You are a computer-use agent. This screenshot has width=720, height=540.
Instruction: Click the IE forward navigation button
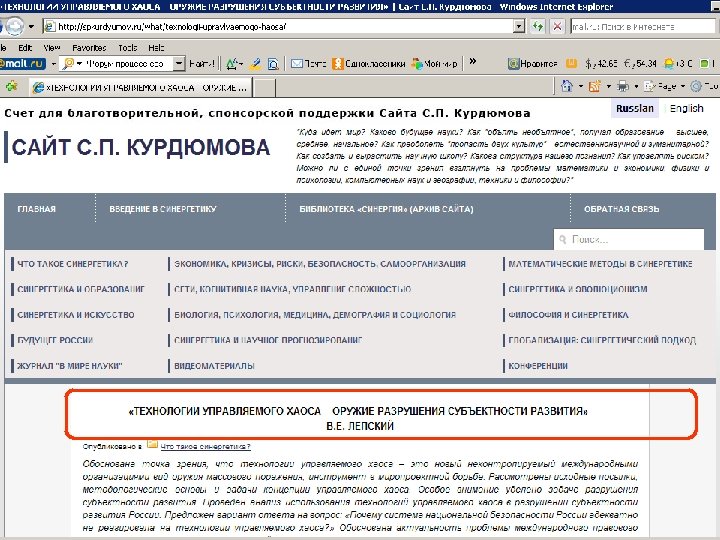tap(14, 27)
